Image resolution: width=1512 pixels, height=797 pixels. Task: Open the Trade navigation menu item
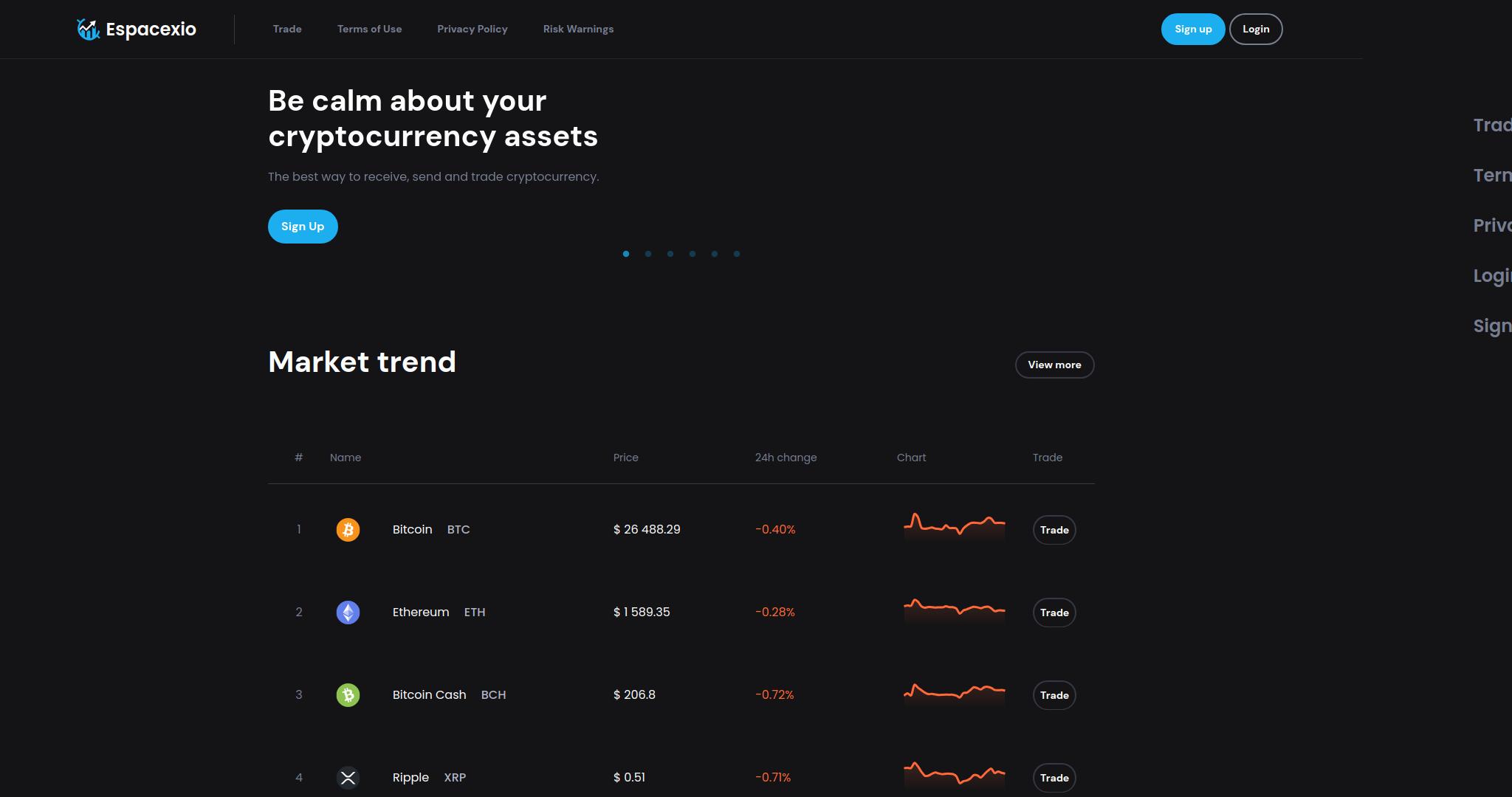pos(287,29)
